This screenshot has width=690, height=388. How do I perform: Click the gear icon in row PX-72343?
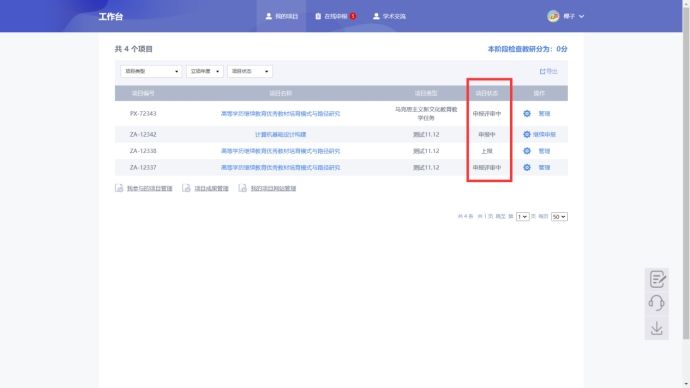(527, 113)
